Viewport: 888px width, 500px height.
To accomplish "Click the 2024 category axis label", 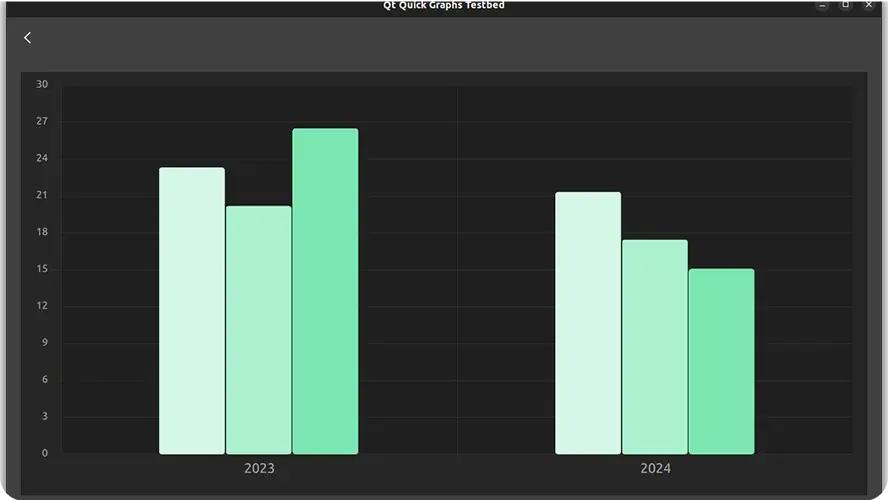I will 656,468.
